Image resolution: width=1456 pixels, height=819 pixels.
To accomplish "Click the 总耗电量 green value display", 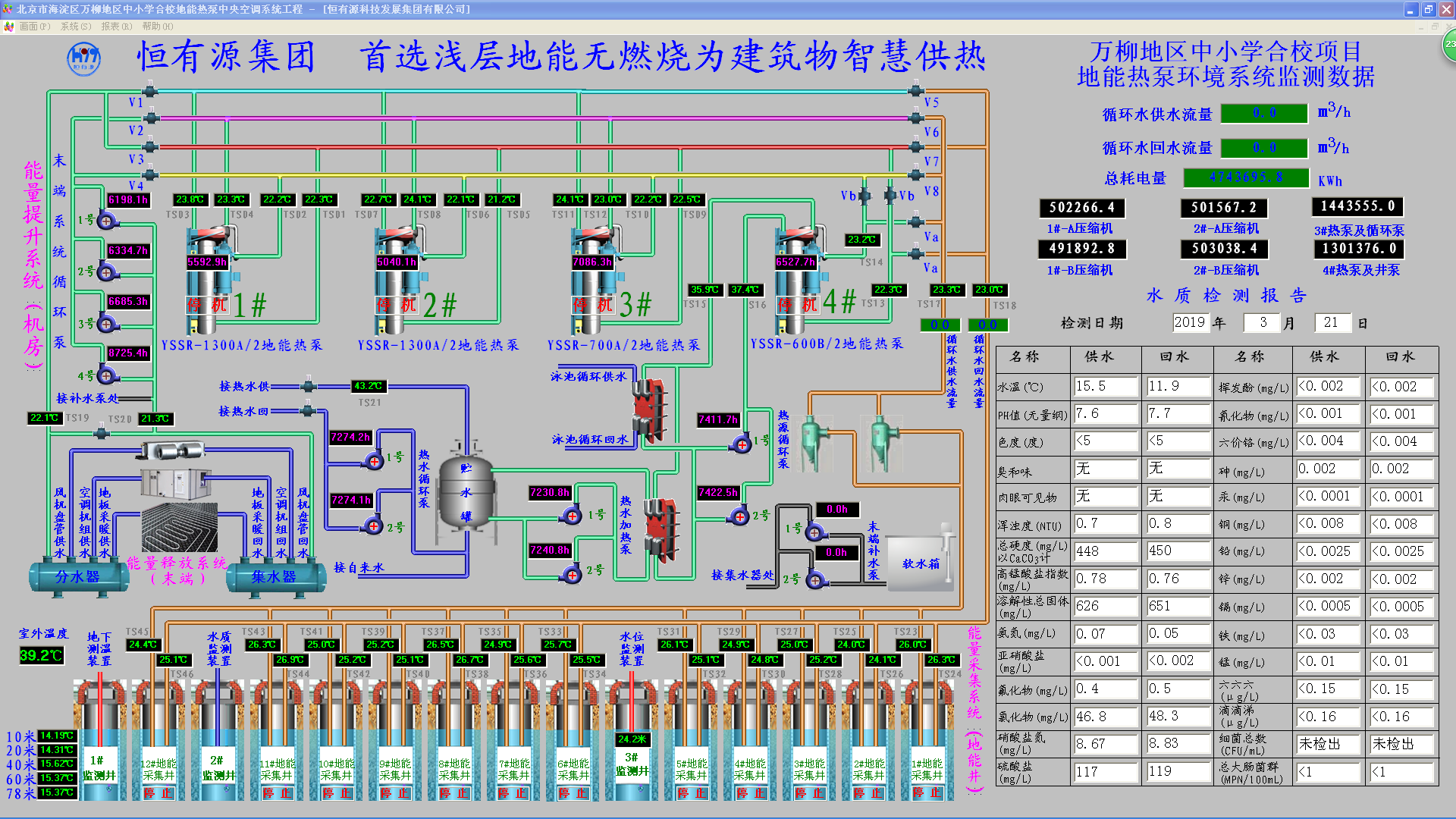I will pyautogui.click(x=1246, y=177).
